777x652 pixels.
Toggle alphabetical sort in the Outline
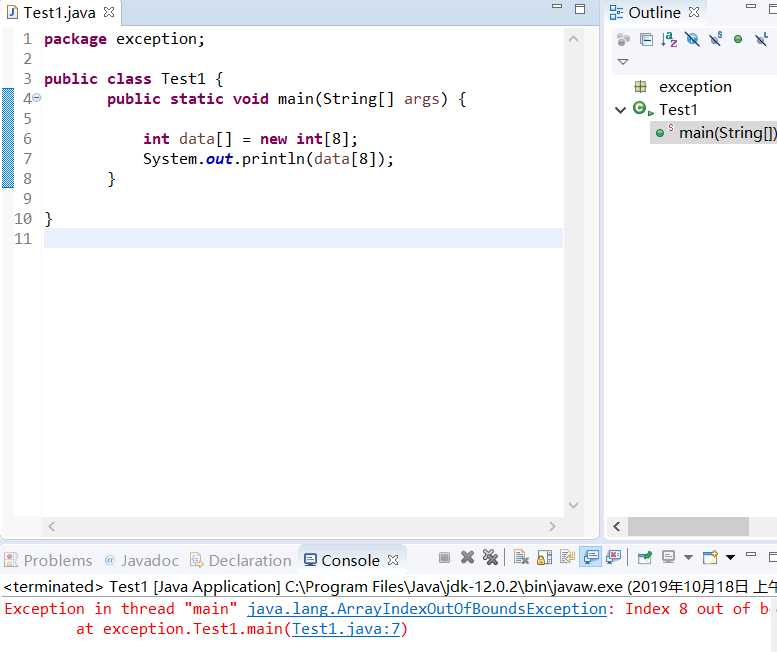point(669,40)
